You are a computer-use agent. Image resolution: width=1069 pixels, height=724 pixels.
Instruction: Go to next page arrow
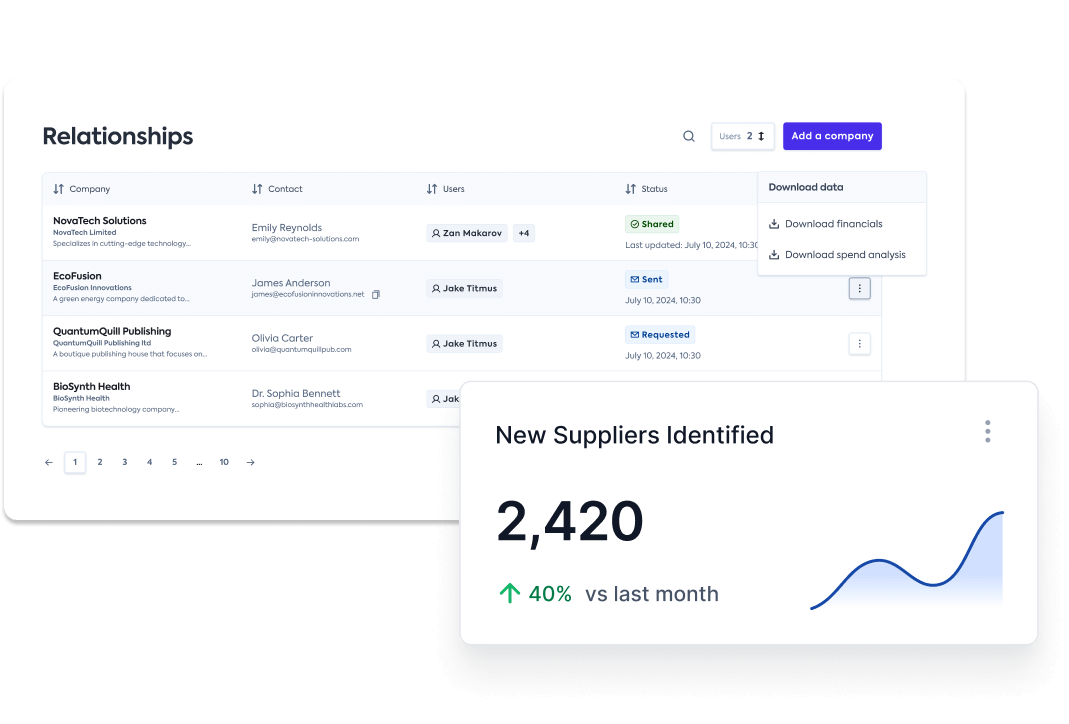click(x=250, y=462)
